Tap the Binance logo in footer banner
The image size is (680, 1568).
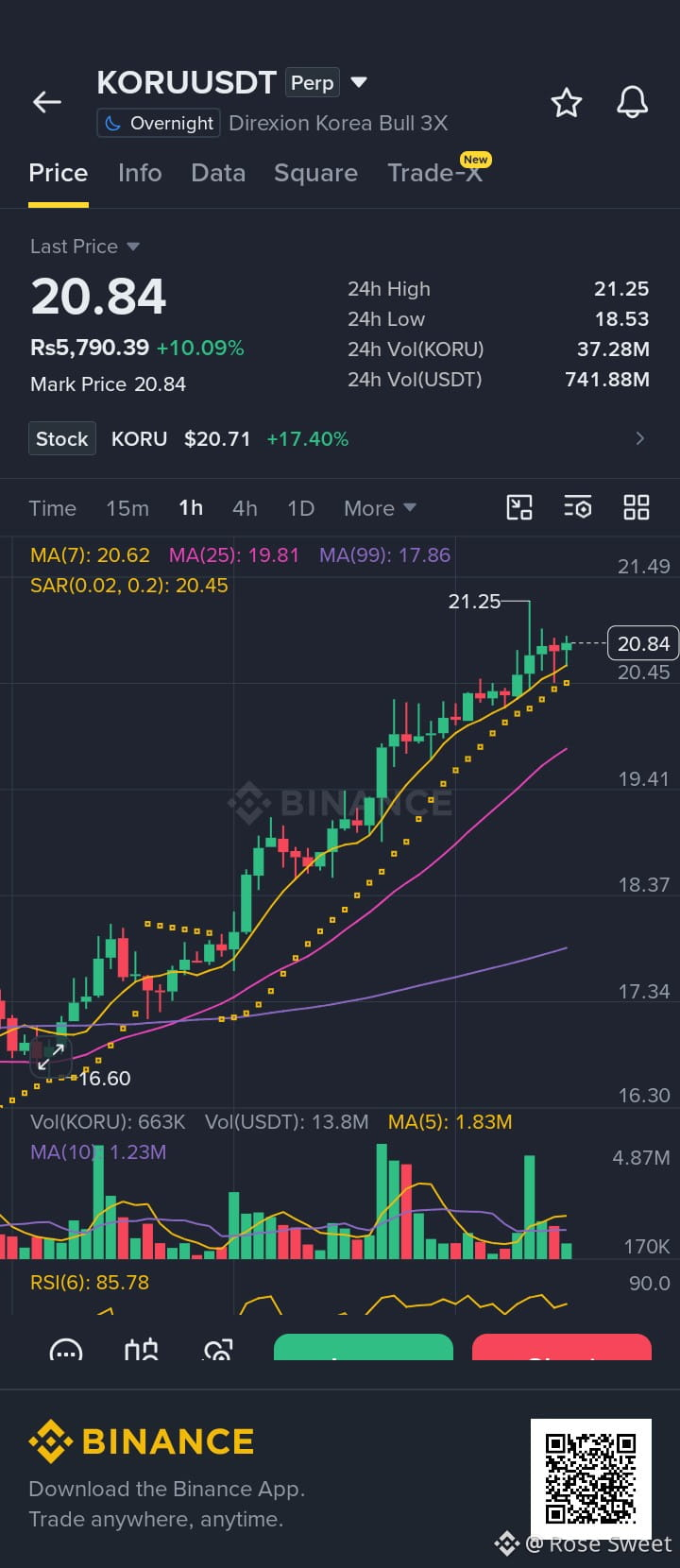(142, 1441)
